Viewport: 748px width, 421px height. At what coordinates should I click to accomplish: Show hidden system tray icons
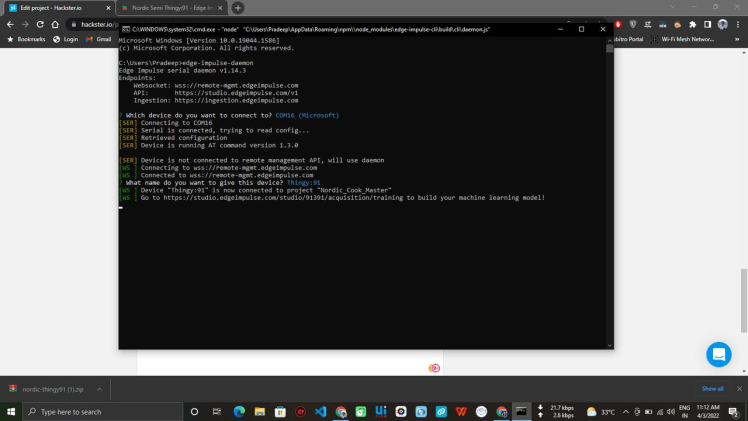(x=625, y=411)
